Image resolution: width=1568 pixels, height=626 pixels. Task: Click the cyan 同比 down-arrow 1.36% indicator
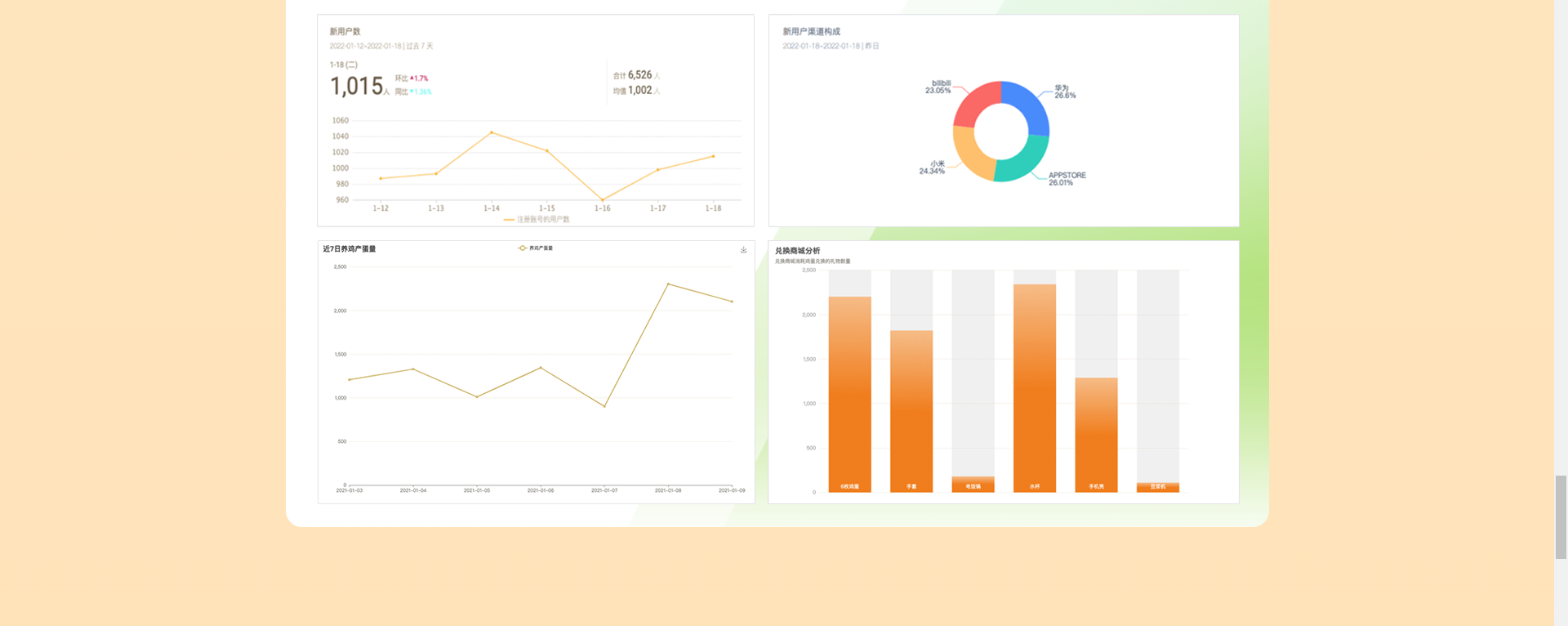[x=421, y=92]
